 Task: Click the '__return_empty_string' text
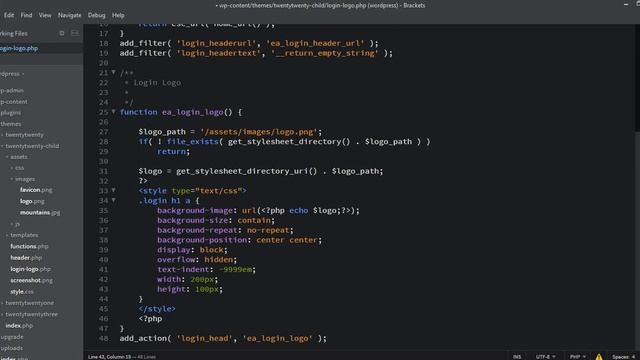click(x=324, y=53)
